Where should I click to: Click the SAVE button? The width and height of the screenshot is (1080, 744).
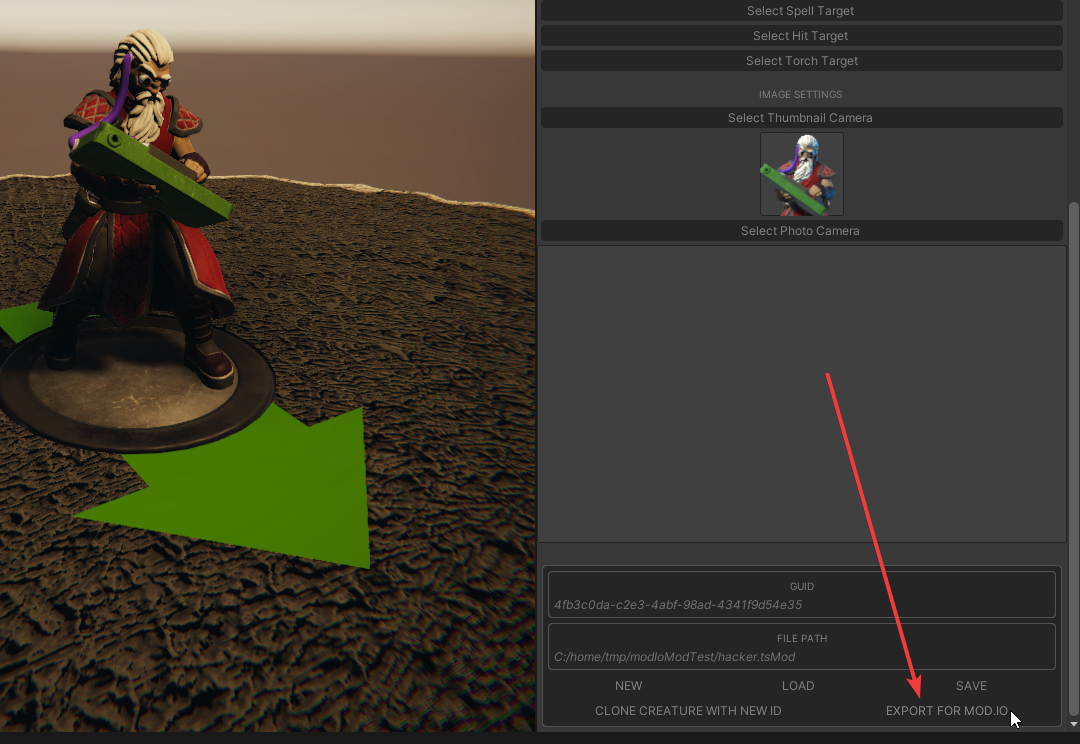coord(971,686)
